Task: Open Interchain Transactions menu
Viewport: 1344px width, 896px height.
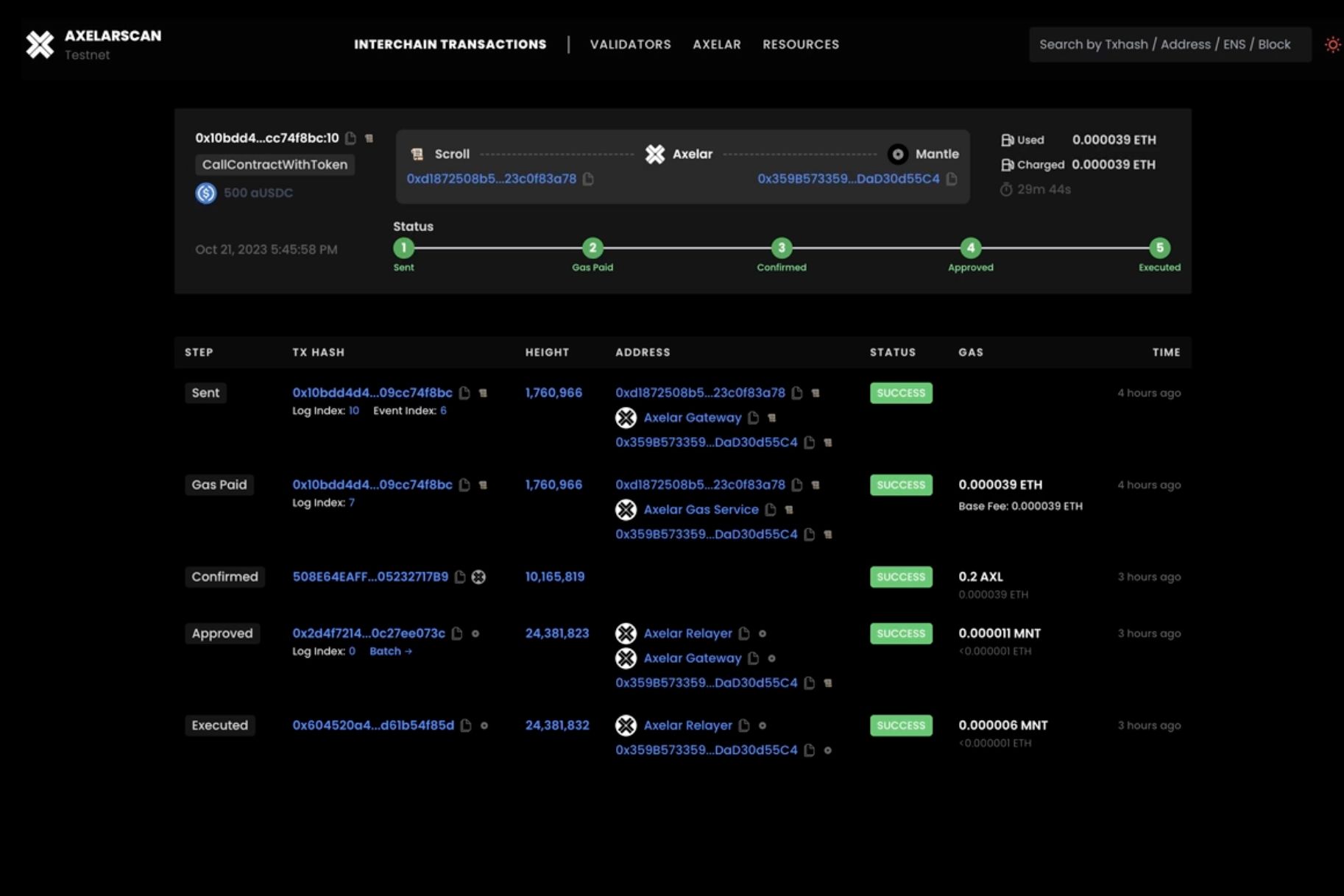Action: click(x=450, y=45)
